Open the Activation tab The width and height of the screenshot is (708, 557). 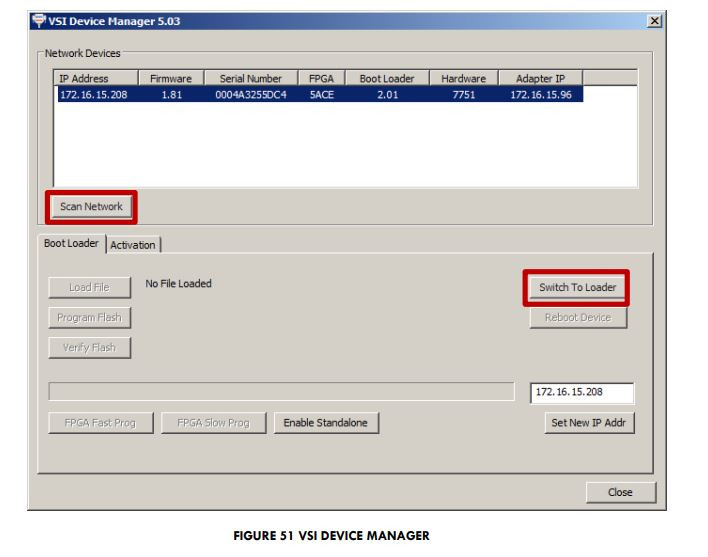pyautogui.click(x=133, y=245)
